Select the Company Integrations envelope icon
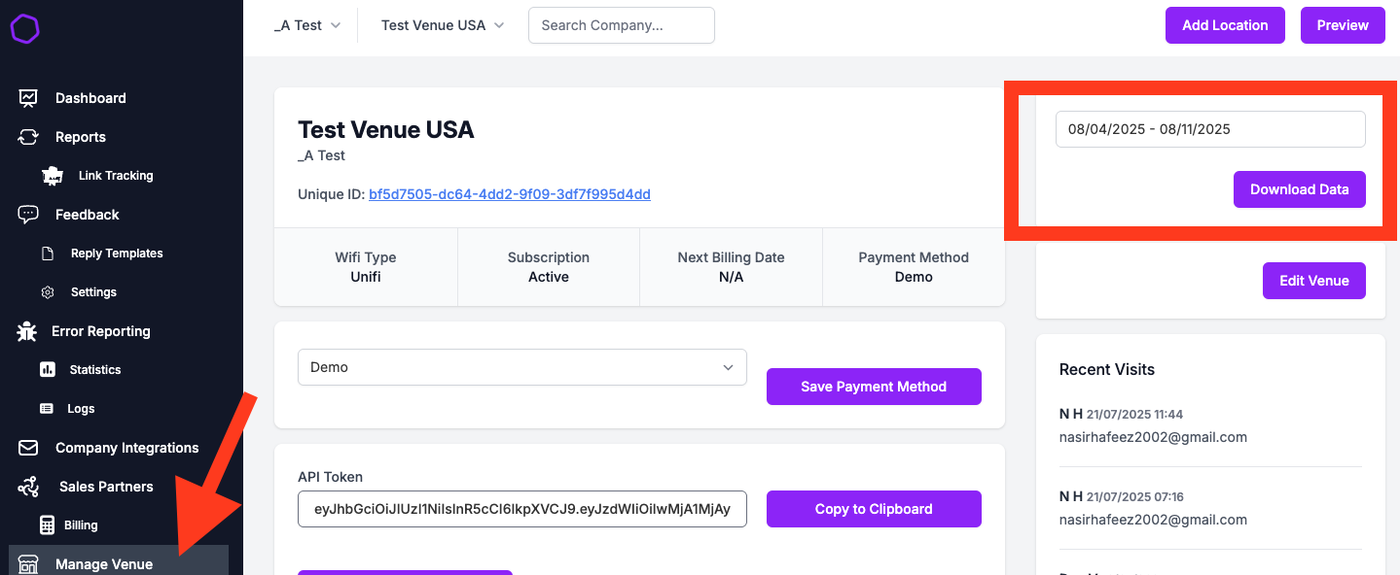 pyautogui.click(x=28, y=448)
